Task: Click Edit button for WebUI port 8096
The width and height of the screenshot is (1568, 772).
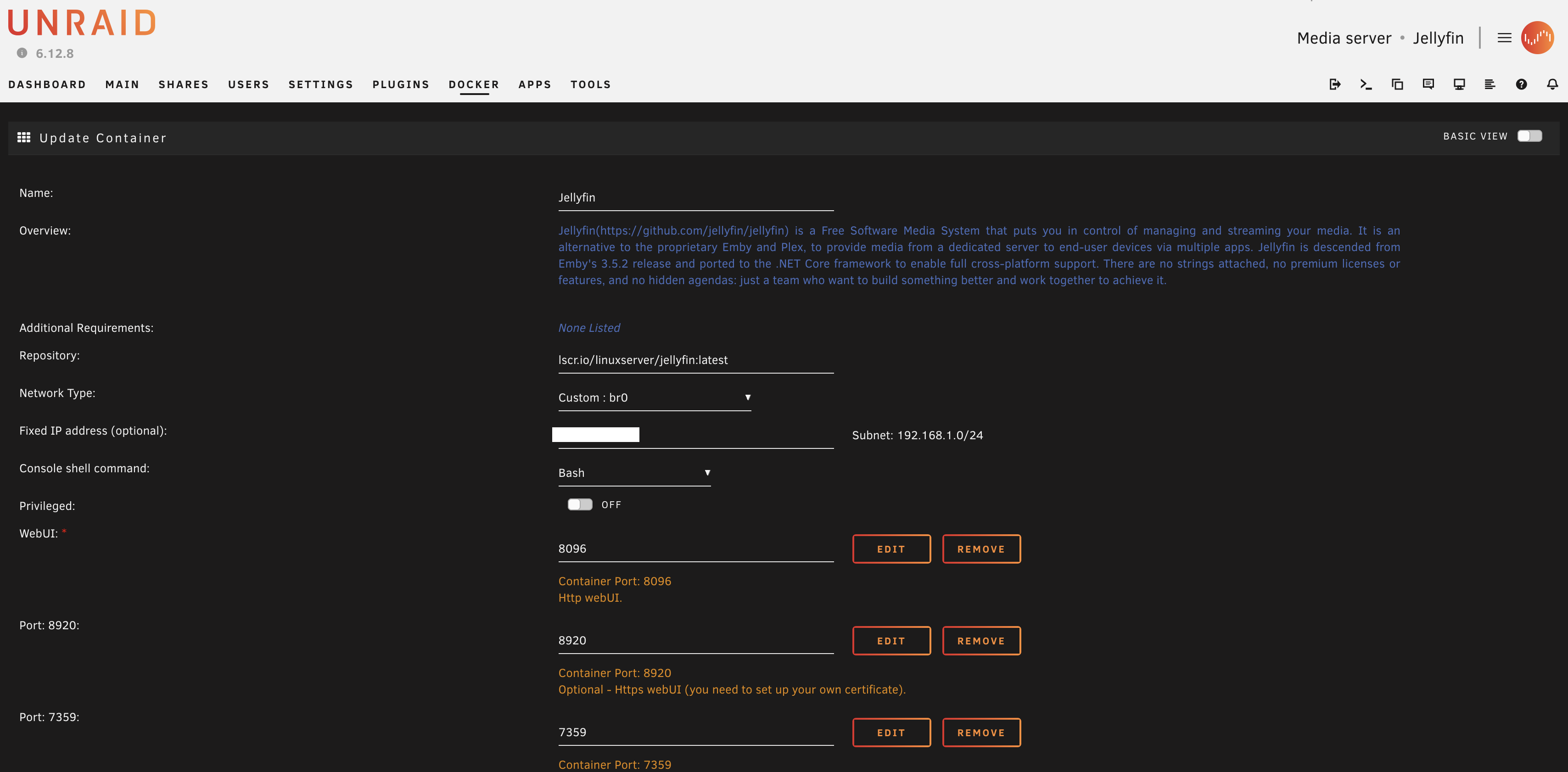Action: (x=891, y=549)
